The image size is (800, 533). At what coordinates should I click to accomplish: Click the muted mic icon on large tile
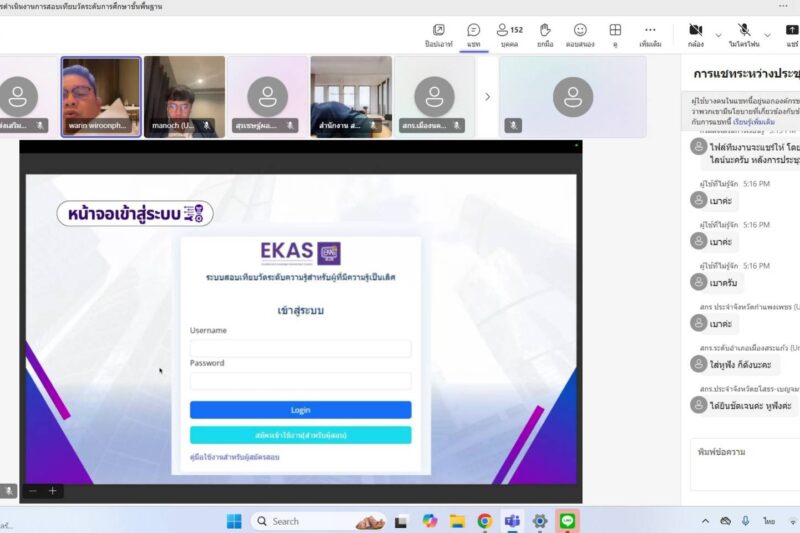click(513, 125)
